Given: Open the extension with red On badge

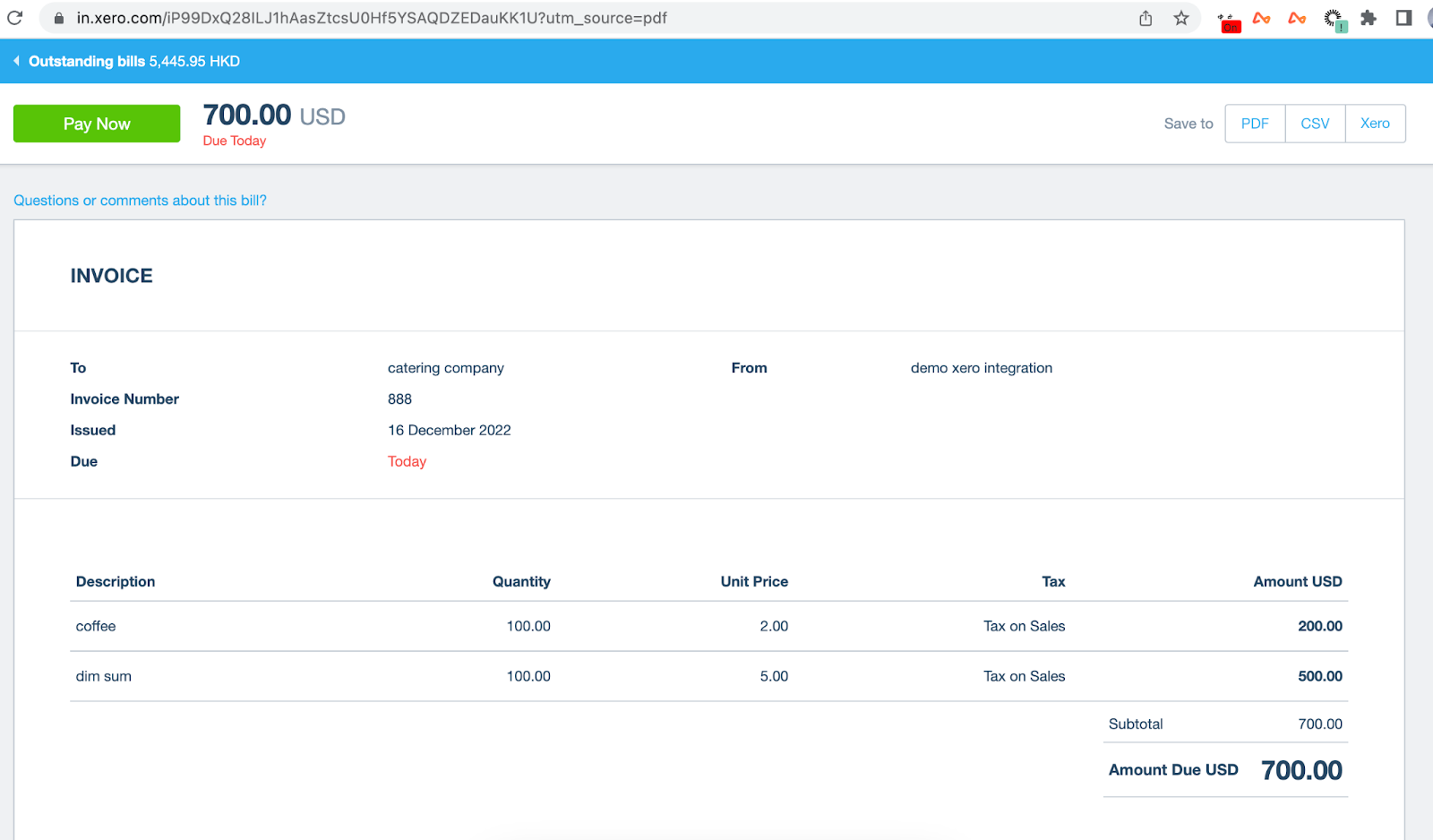Looking at the screenshot, I should tap(1229, 21).
